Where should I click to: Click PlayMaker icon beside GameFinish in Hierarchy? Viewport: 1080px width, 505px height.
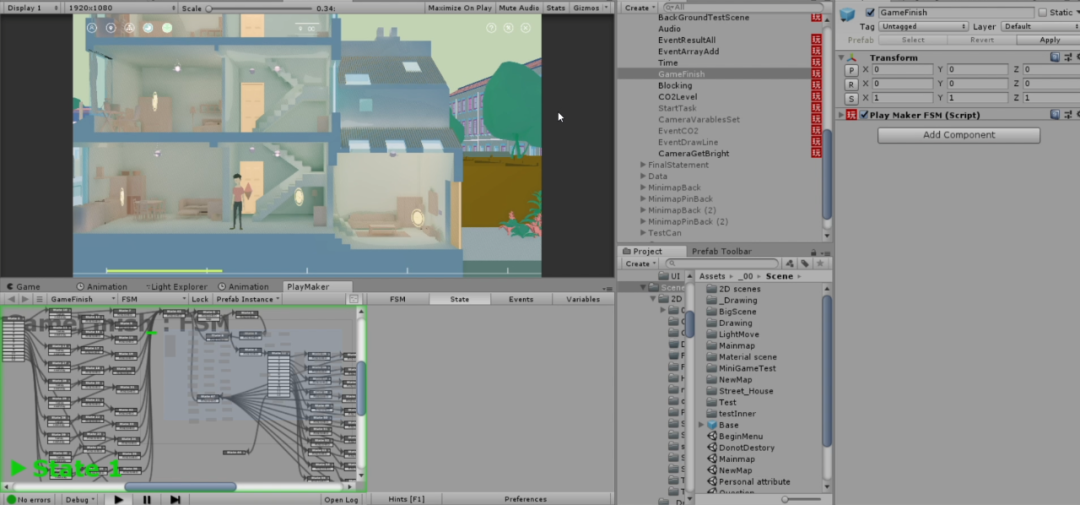(816, 74)
